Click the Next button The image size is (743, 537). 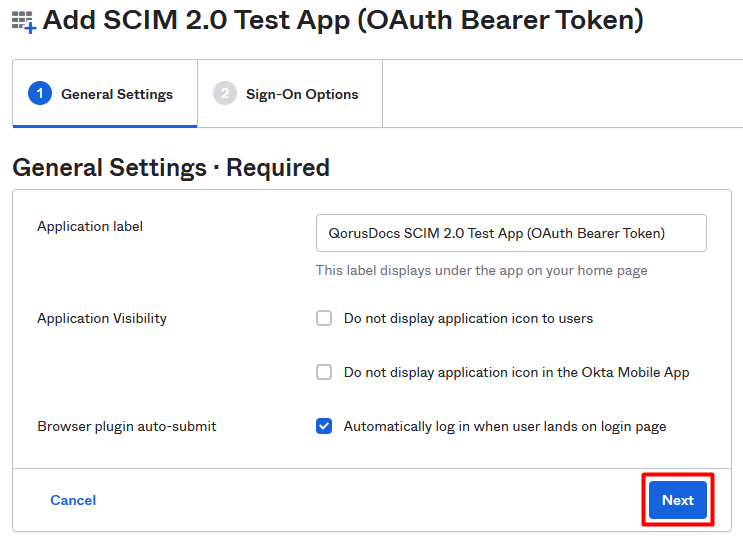[x=678, y=500]
